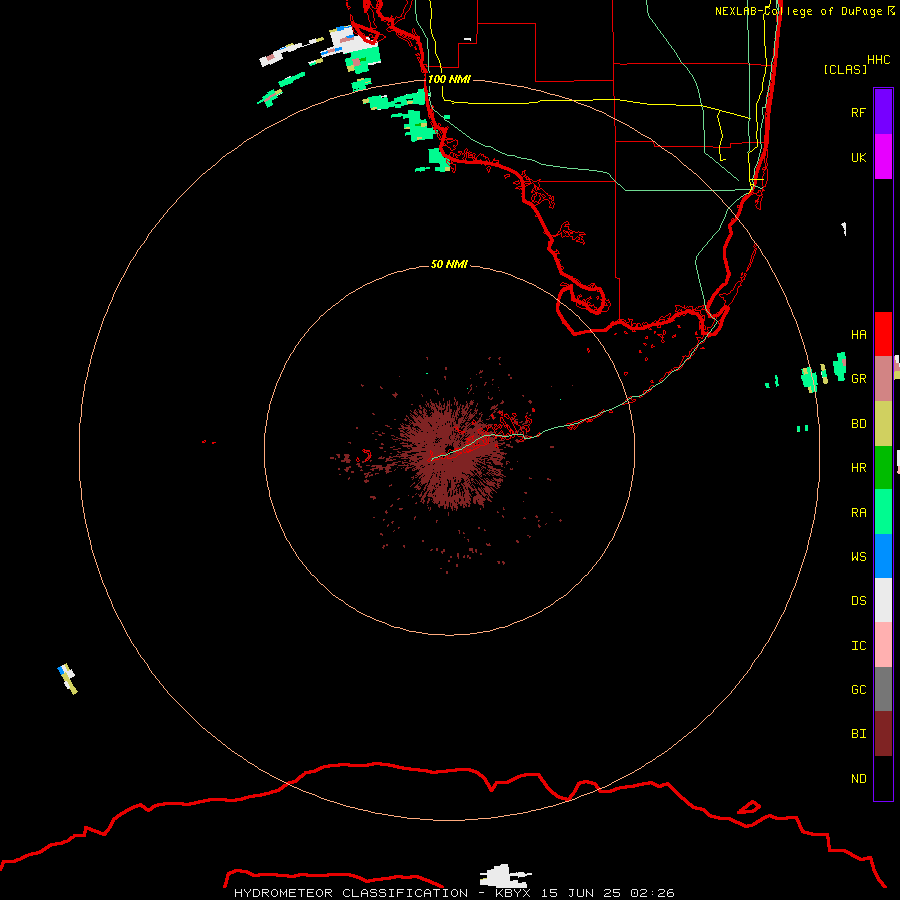Click the light pink IC swatch
The height and width of the screenshot is (900, 900).
point(883,645)
